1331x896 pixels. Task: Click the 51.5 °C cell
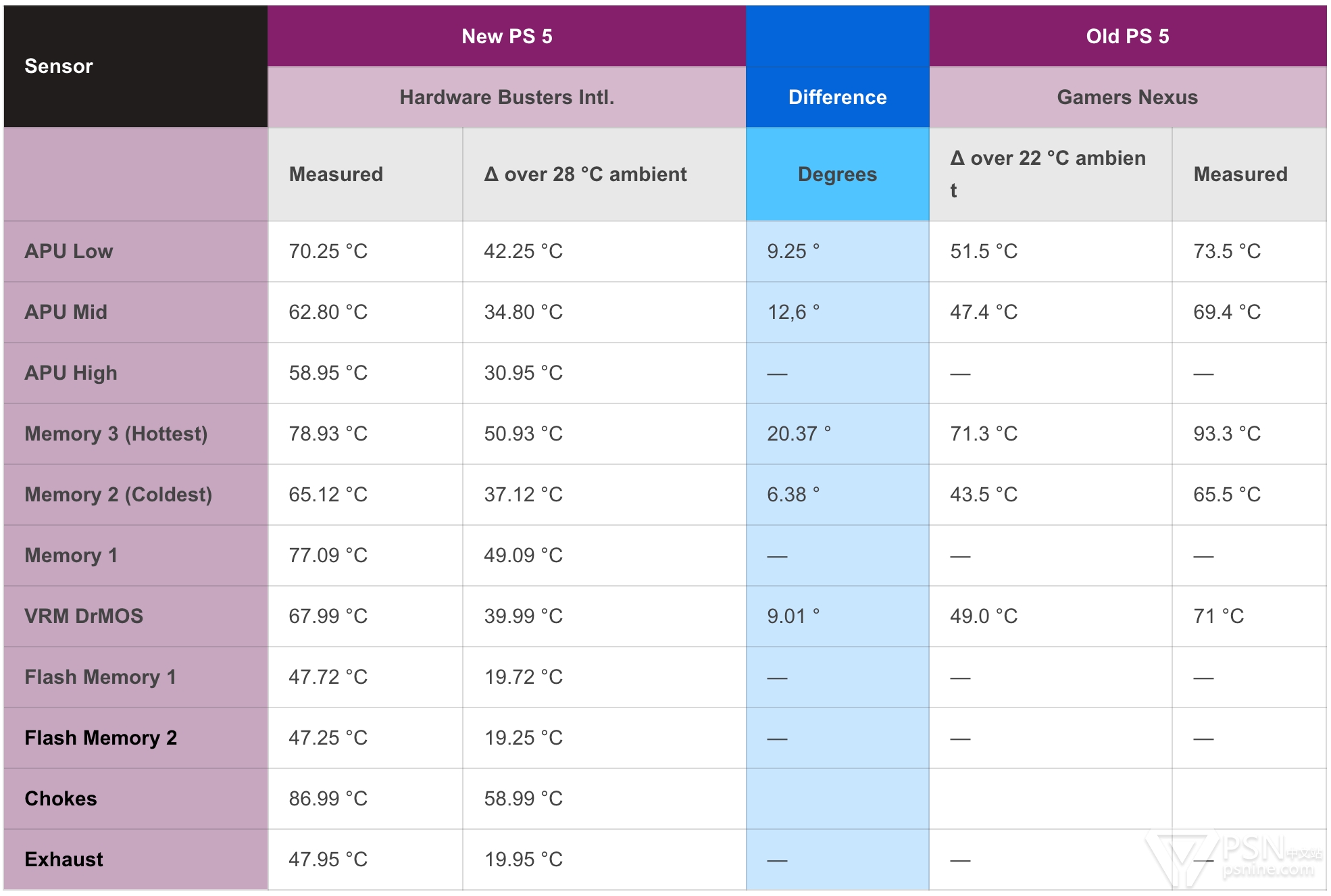(x=1051, y=251)
